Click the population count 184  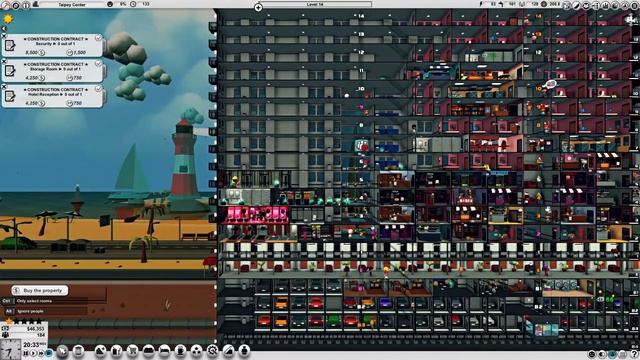(40, 335)
